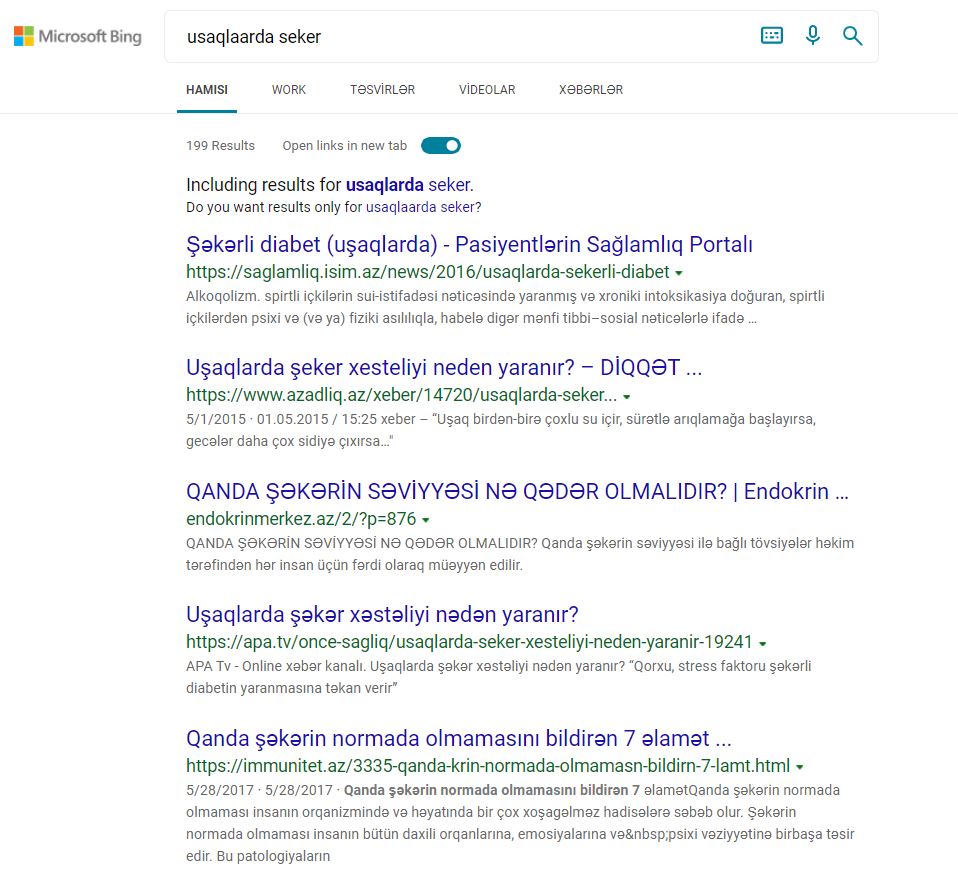This screenshot has height=879, width=958.
Task: Open the 'Şəkərli diabet (uşaqlarda)' result
Action: [470, 244]
